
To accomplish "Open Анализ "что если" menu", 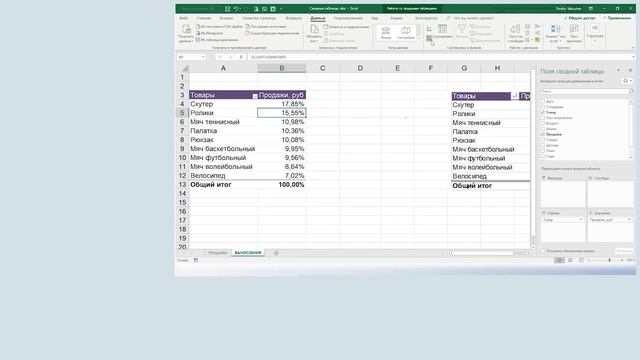I will 556,33.
